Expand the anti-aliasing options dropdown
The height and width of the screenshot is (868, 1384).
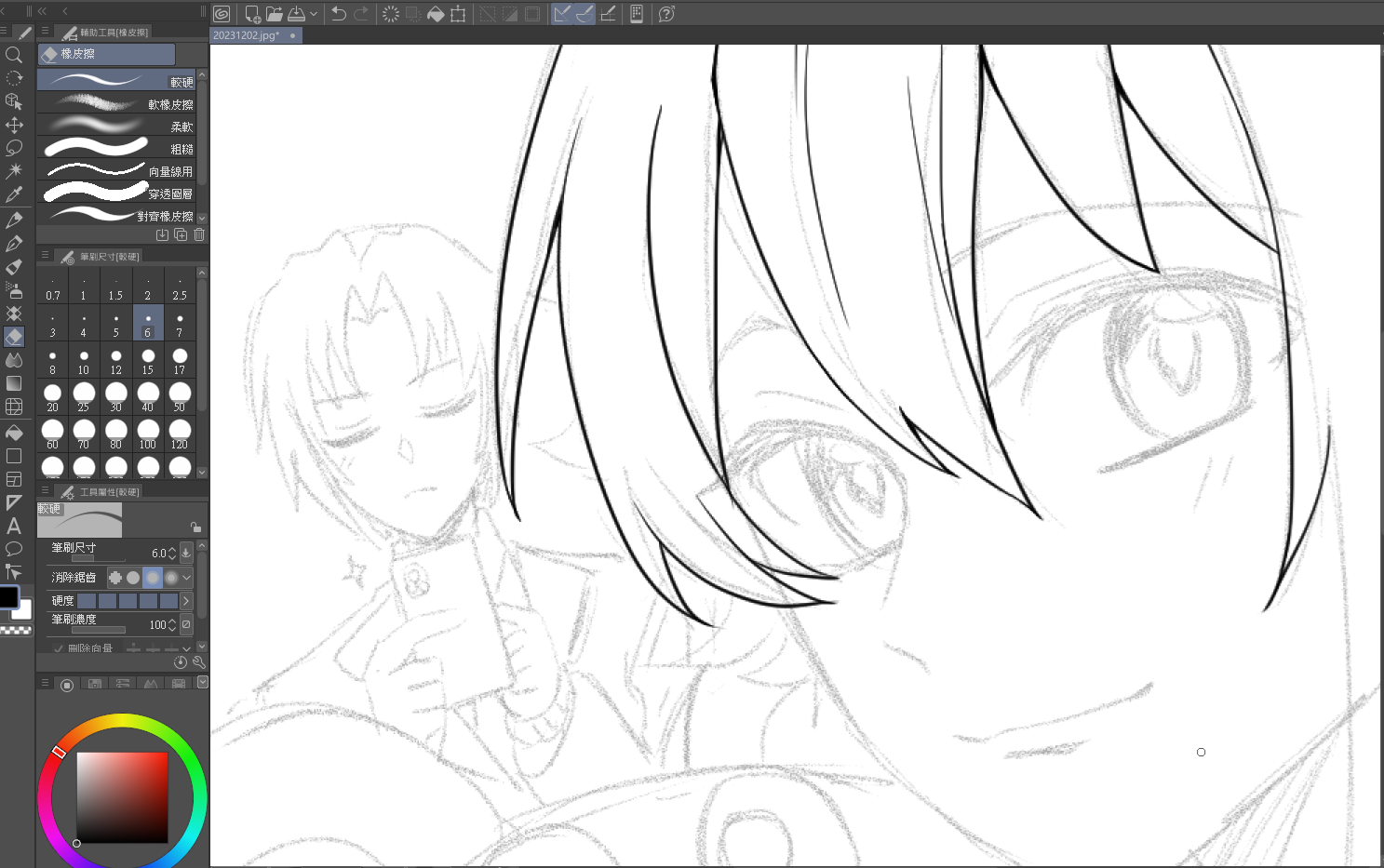(187, 578)
